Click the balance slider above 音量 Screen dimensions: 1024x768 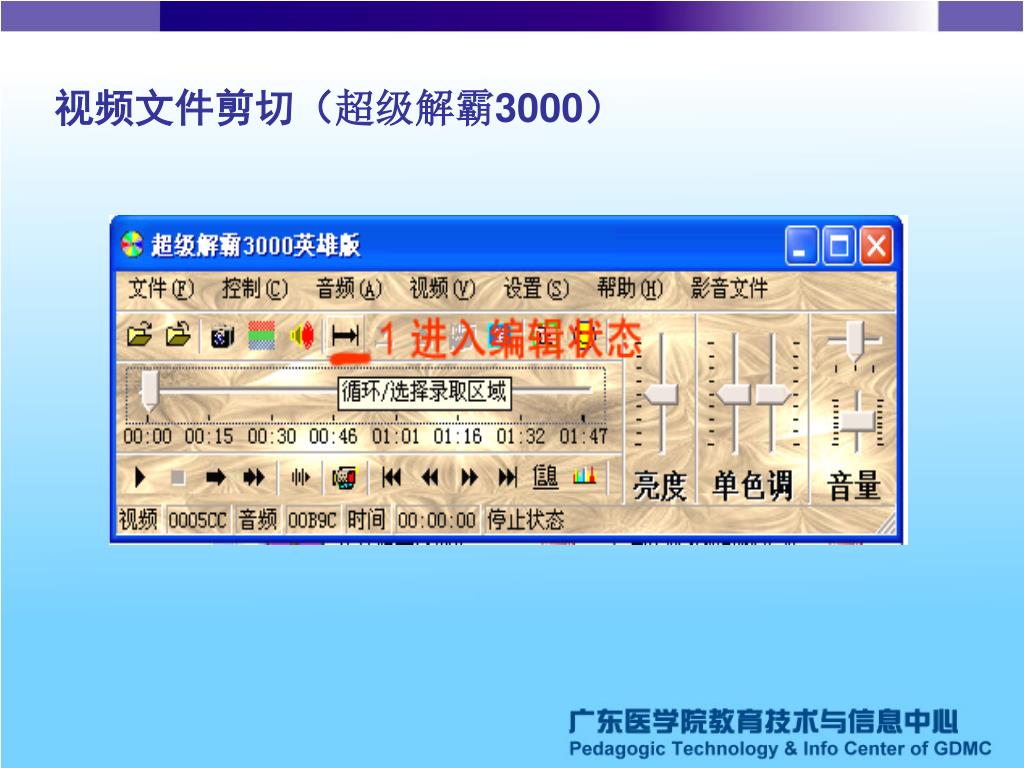click(854, 341)
